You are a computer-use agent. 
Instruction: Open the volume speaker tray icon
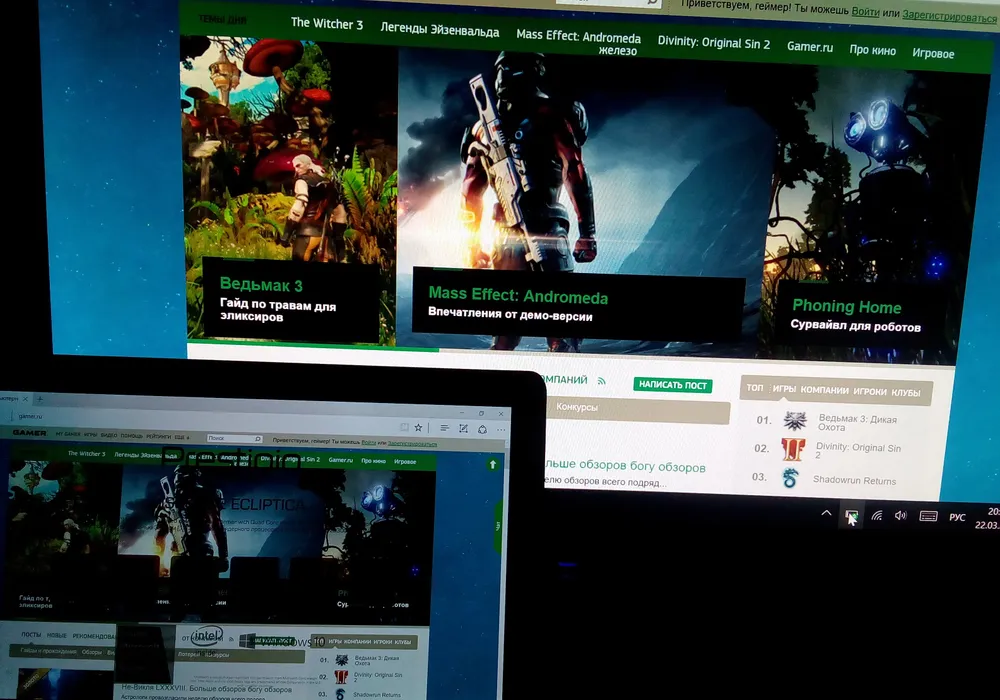click(901, 515)
